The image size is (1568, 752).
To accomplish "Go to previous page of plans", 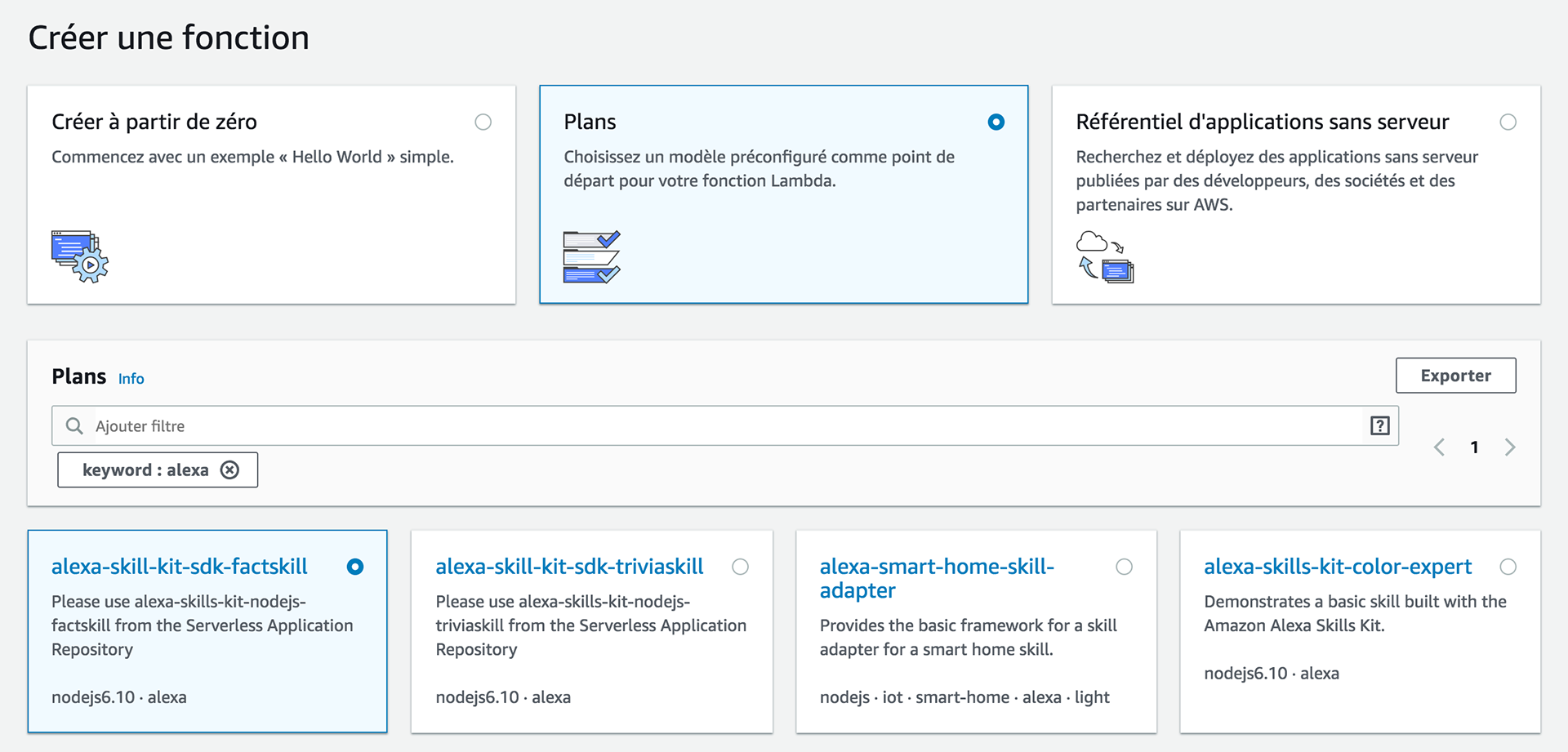I will [1439, 447].
